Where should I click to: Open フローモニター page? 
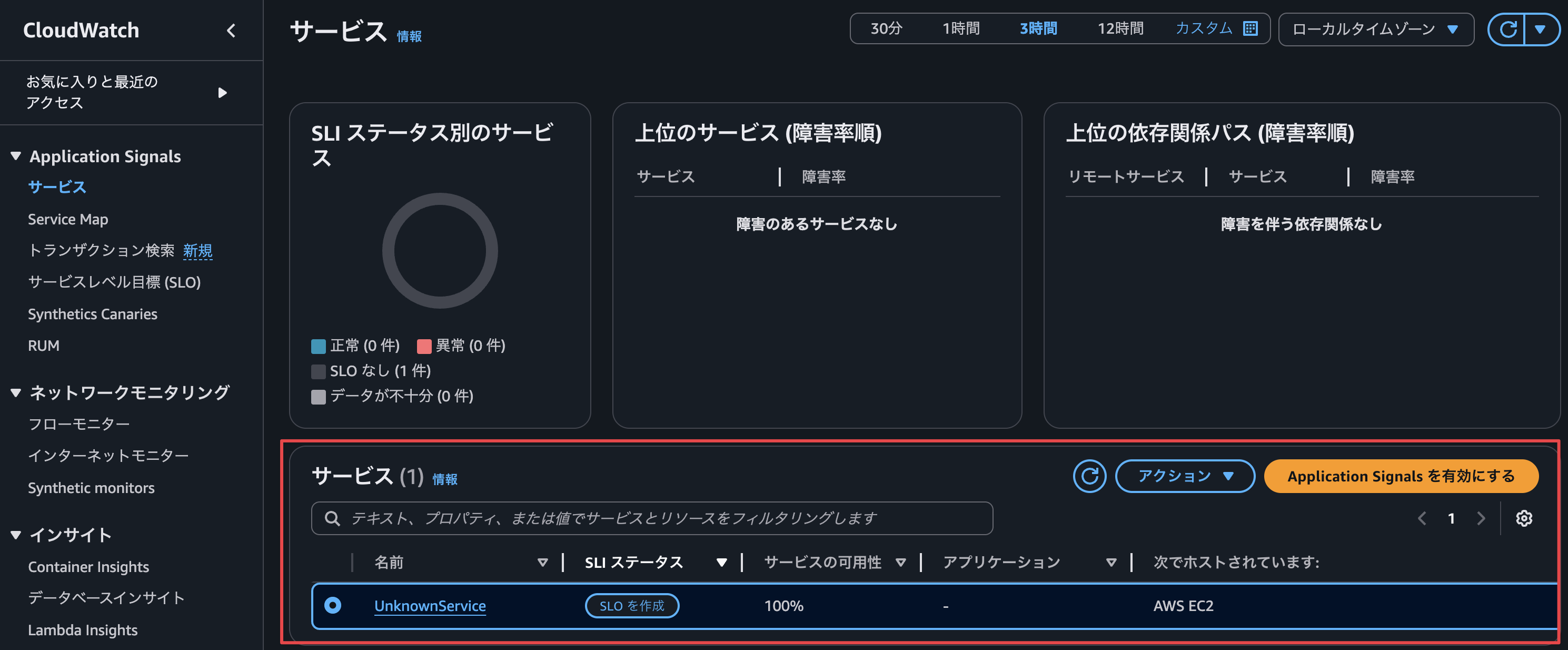(x=78, y=424)
